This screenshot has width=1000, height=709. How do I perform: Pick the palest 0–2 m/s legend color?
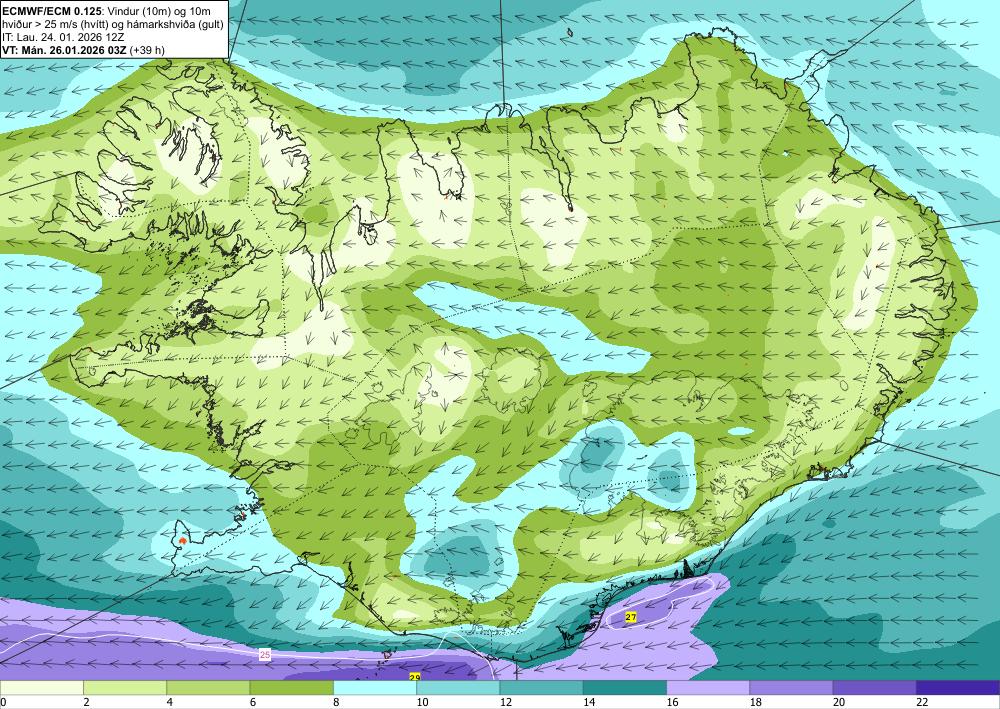click(41, 687)
